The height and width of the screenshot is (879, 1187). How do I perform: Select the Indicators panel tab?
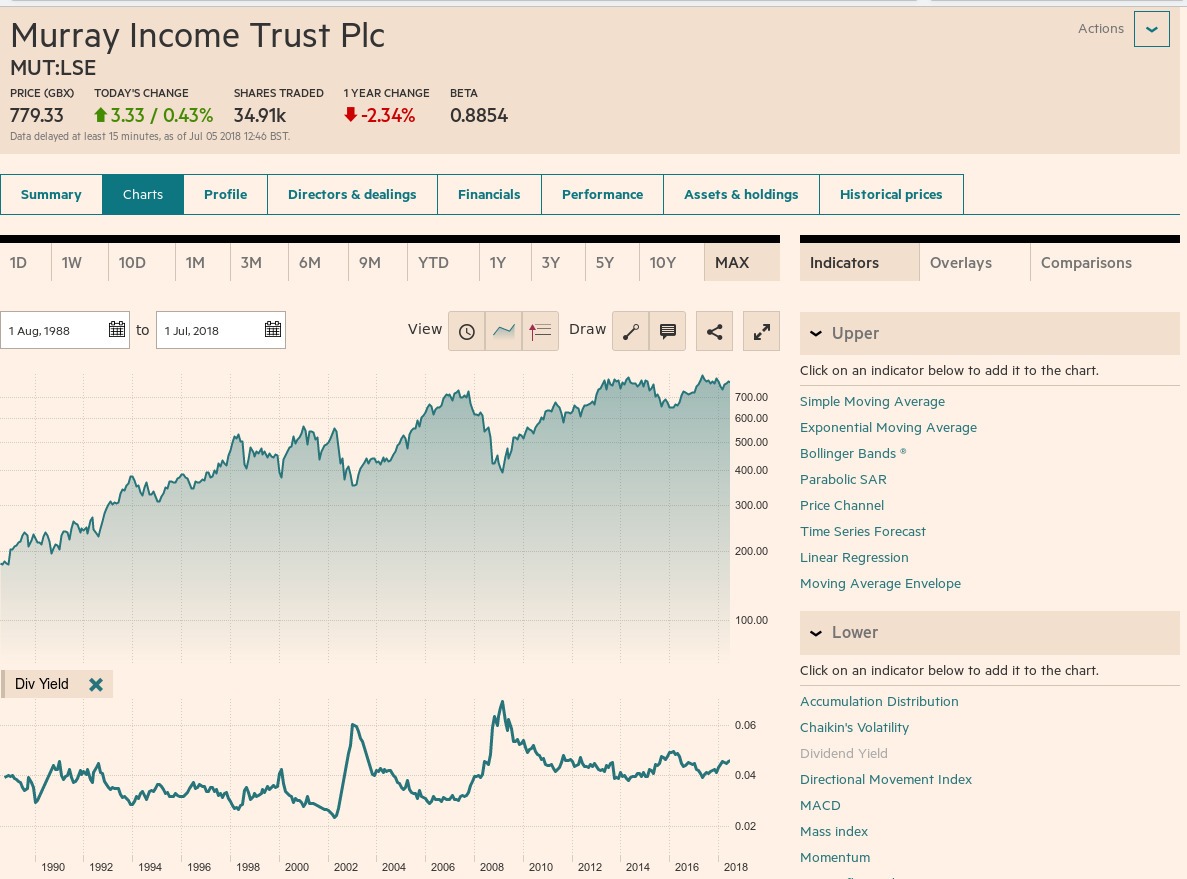[x=844, y=263]
